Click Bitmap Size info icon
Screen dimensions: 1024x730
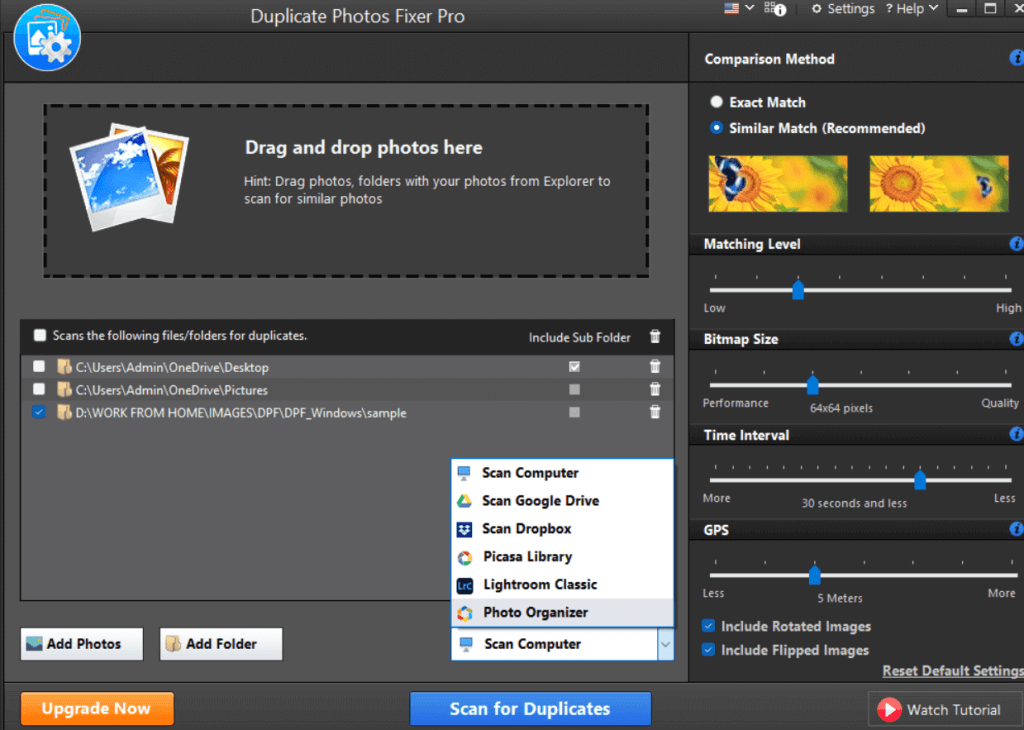1016,339
